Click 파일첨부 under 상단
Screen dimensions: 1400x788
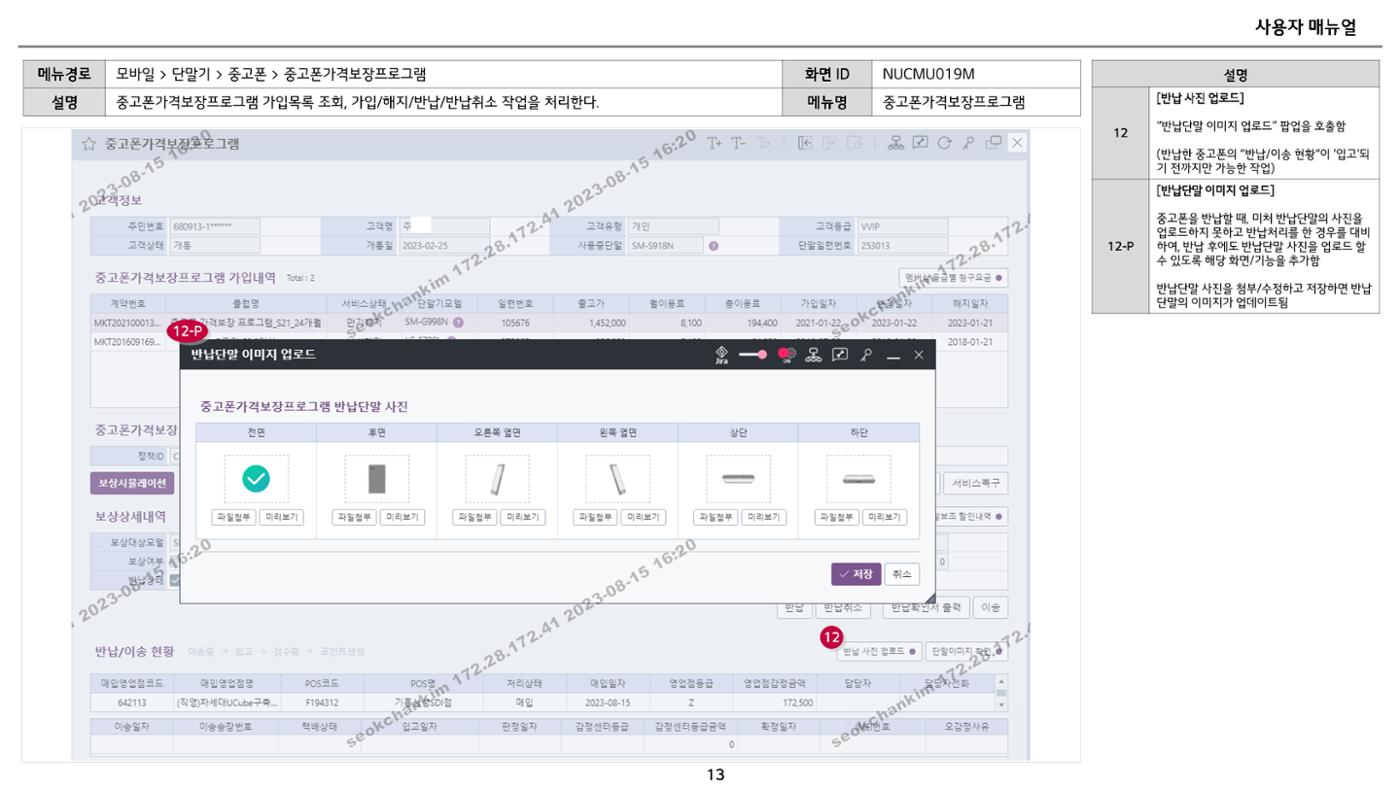715,517
